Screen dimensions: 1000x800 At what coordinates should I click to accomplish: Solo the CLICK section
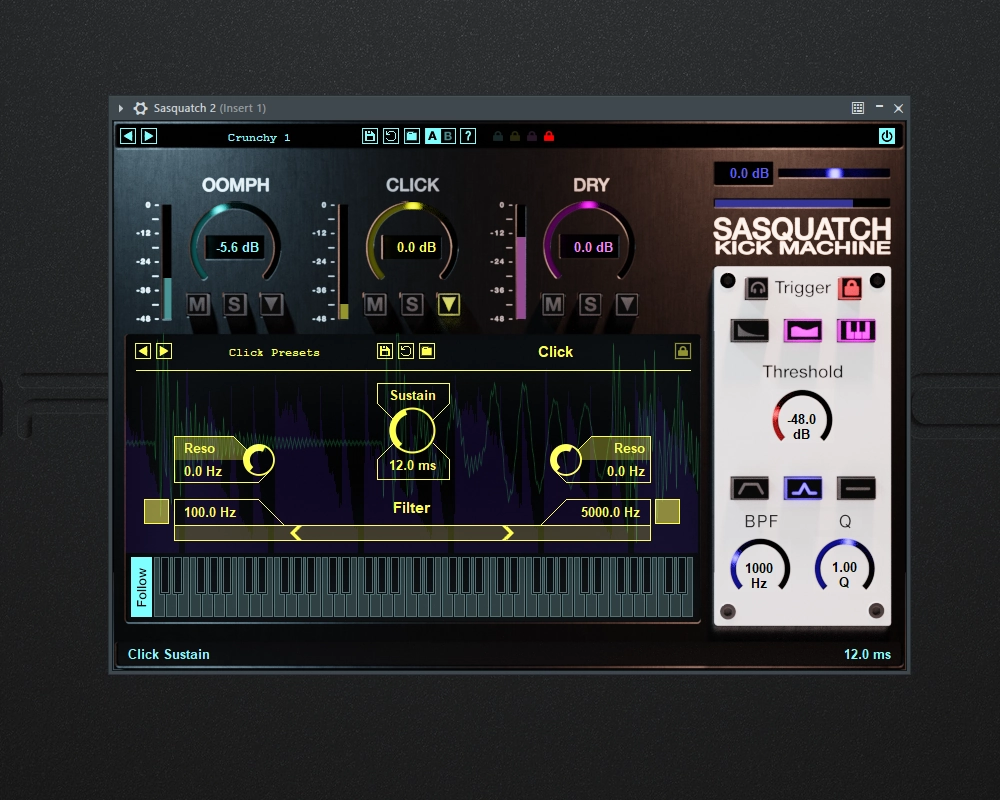(412, 304)
